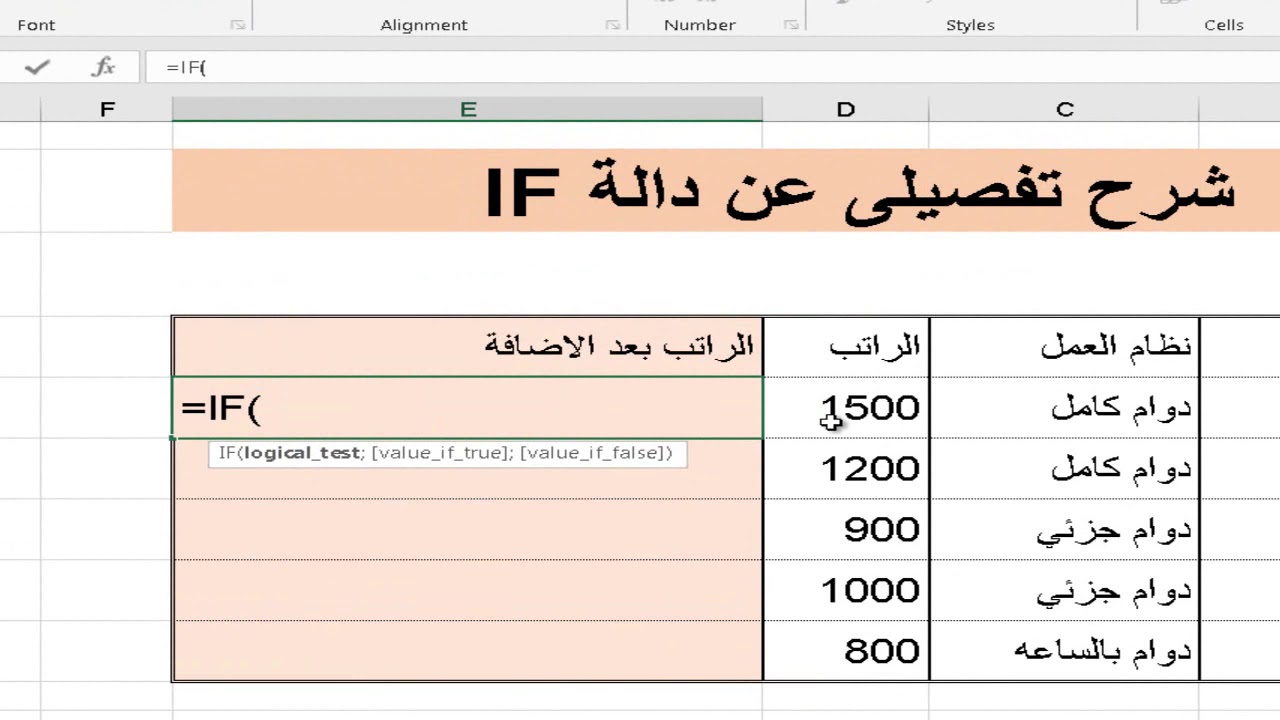Select the cell containing 900
This screenshot has width=1280, height=720.
click(846, 530)
